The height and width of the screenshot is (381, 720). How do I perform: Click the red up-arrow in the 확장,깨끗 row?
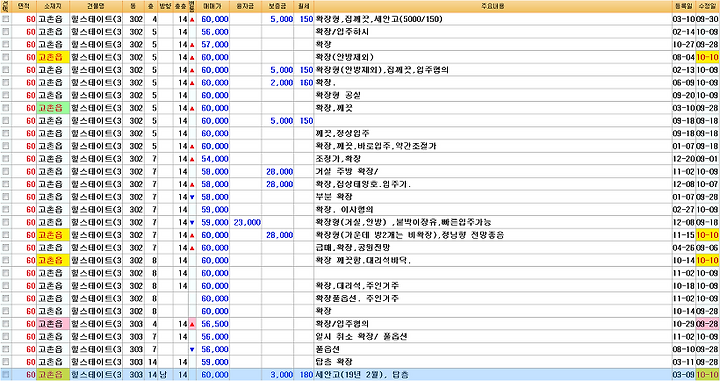[192, 108]
